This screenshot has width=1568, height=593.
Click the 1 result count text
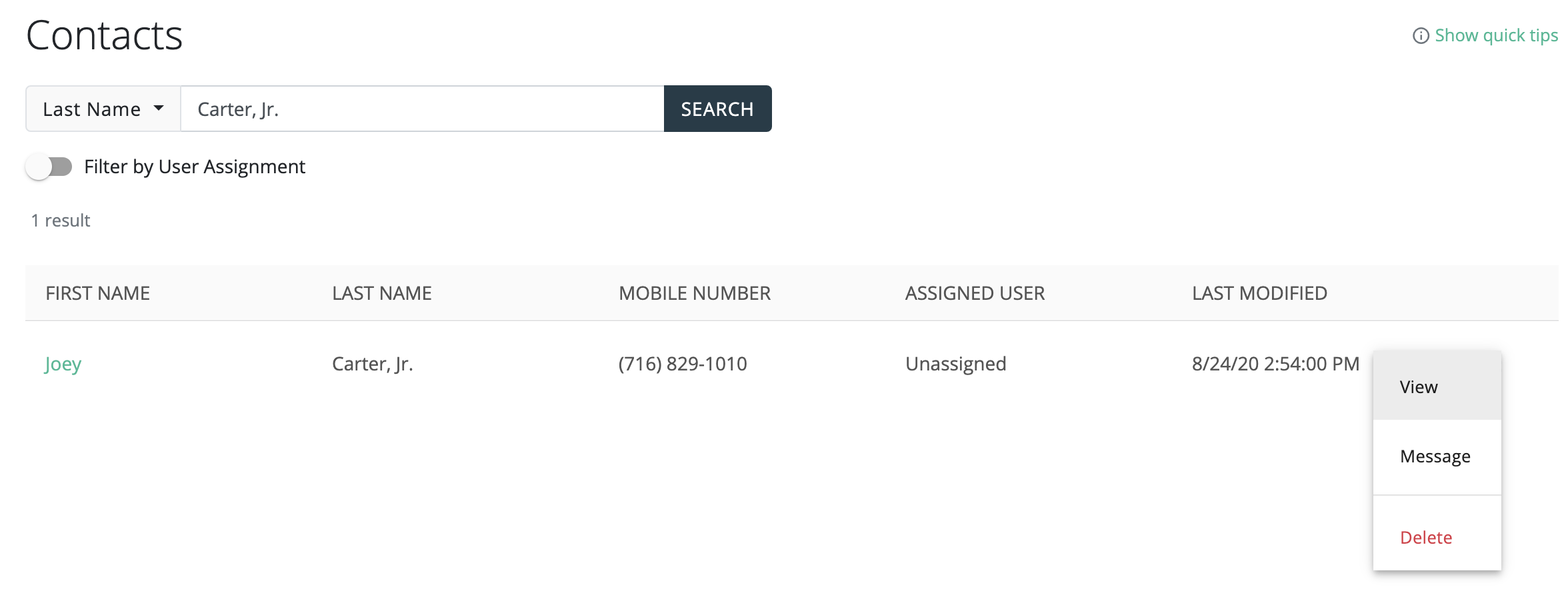click(x=61, y=221)
